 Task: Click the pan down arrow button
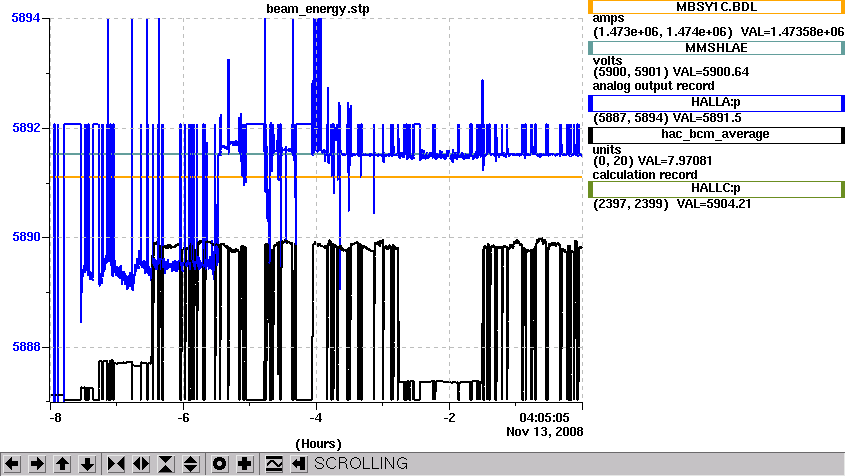[x=88, y=464]
